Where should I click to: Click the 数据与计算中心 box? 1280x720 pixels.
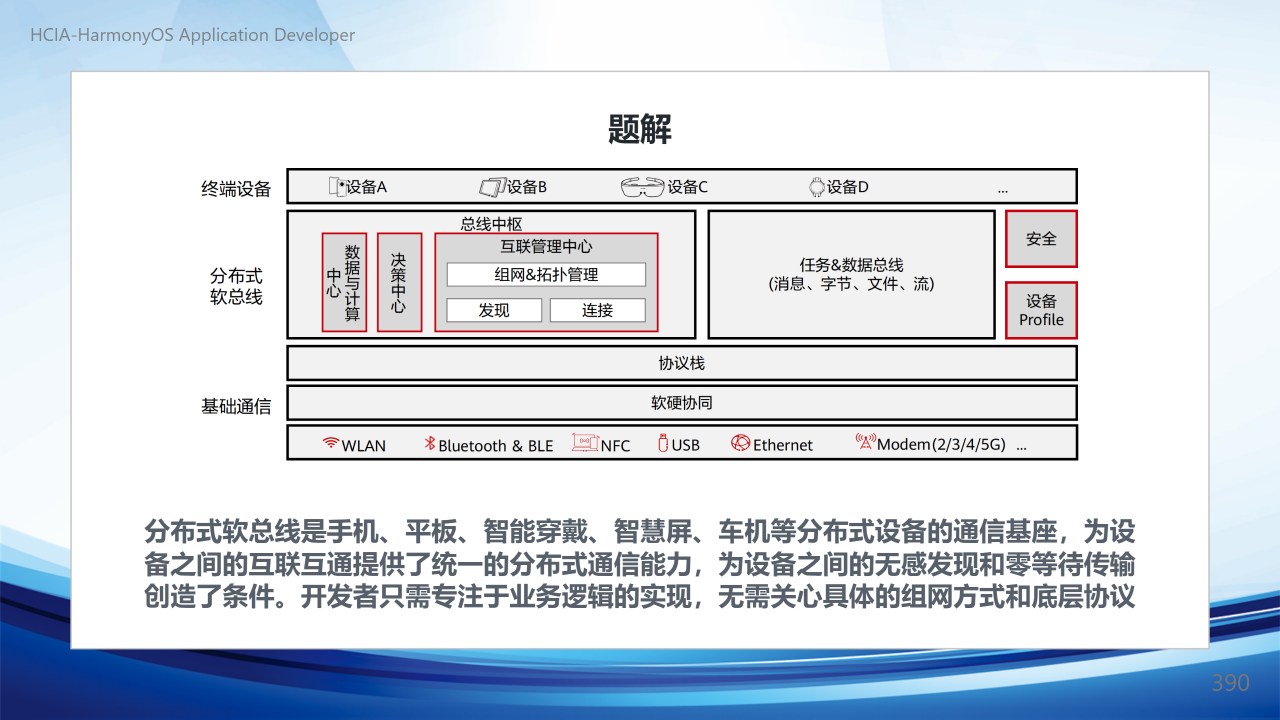(x=344, y=282)
